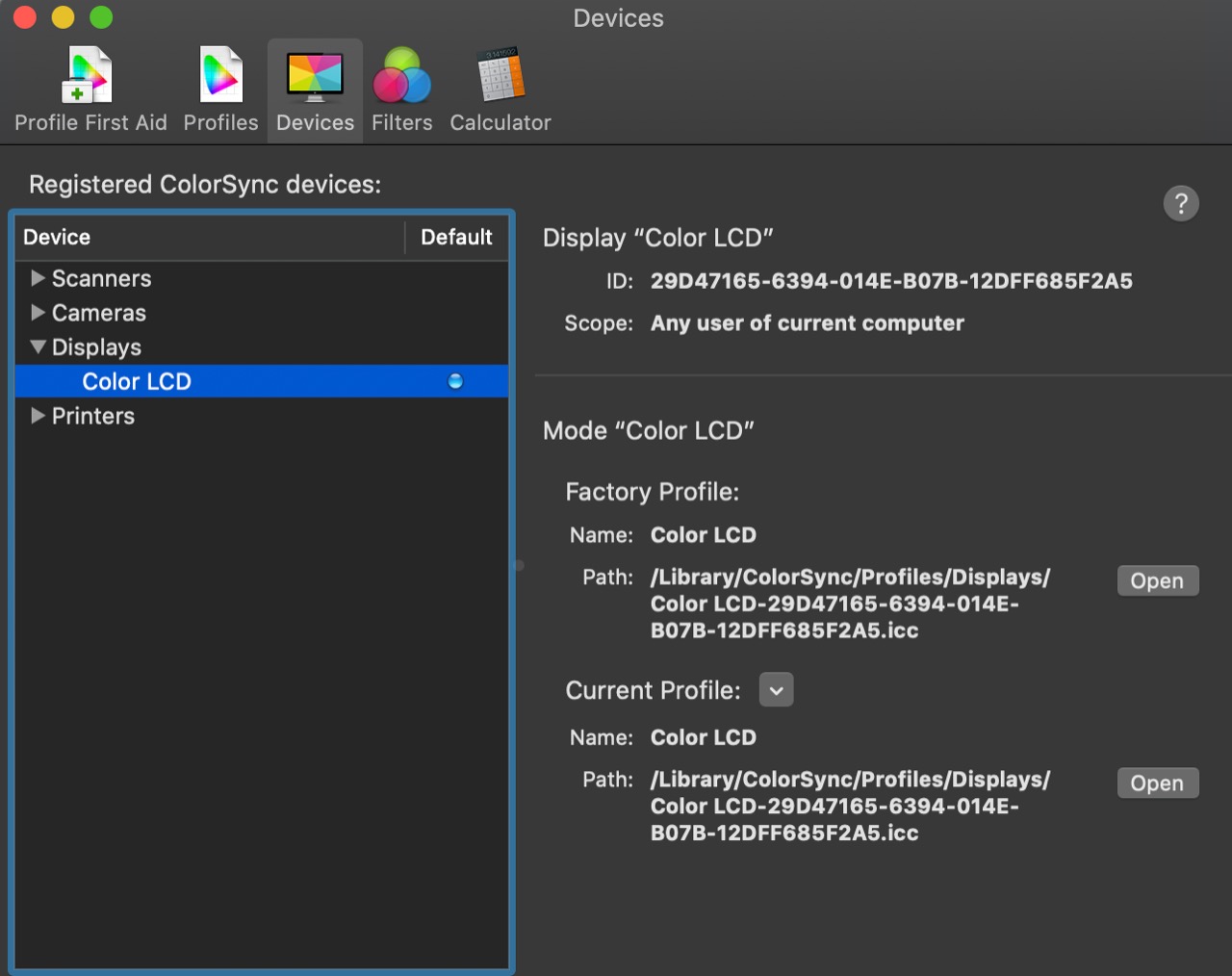
Task: Expand the Scanners disclosure triangle
Action: click(x=38, y=278)
